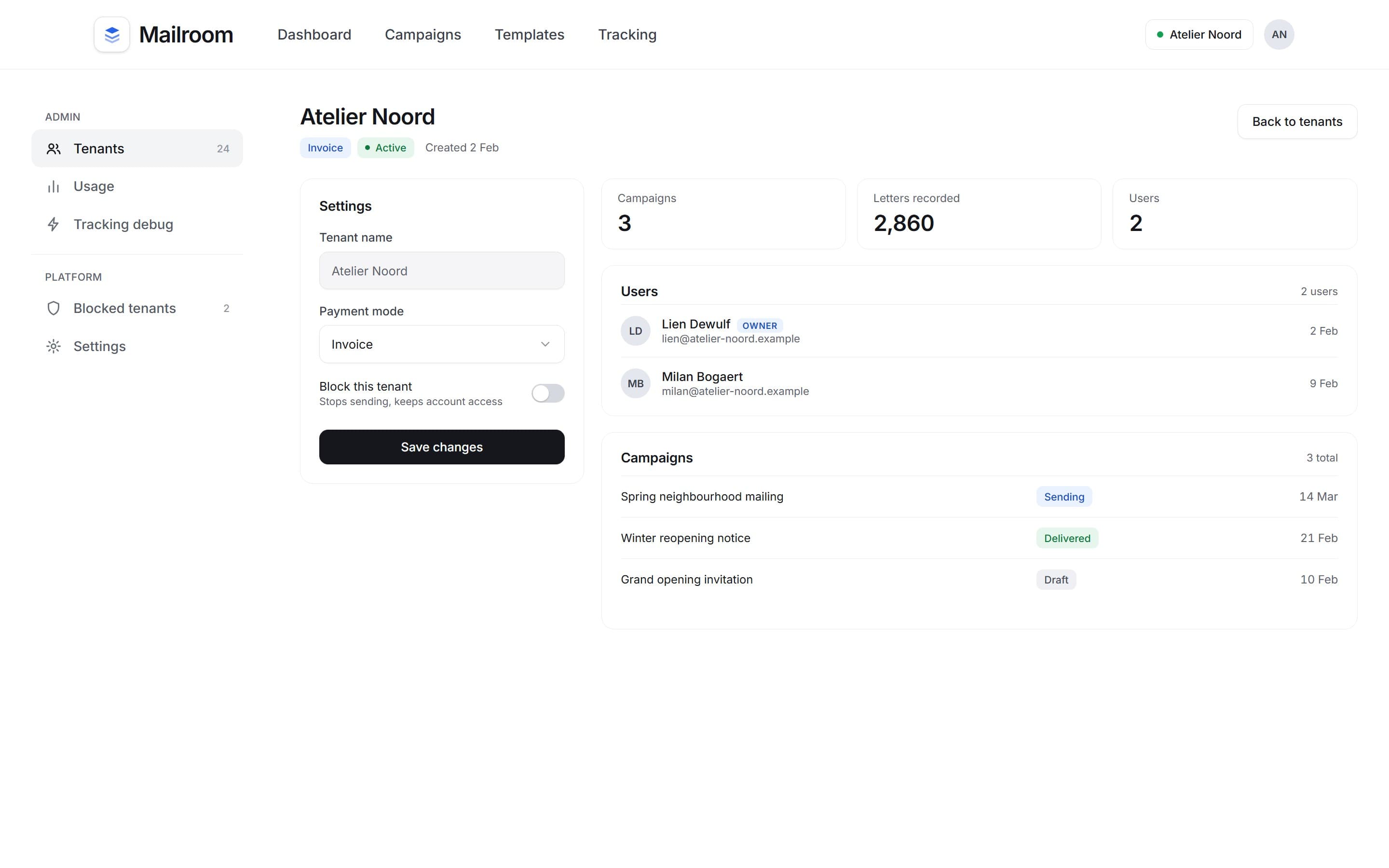Click milan@atelier-noord.example email
This screenshot has height=868, width=1389.
point(735,392)
